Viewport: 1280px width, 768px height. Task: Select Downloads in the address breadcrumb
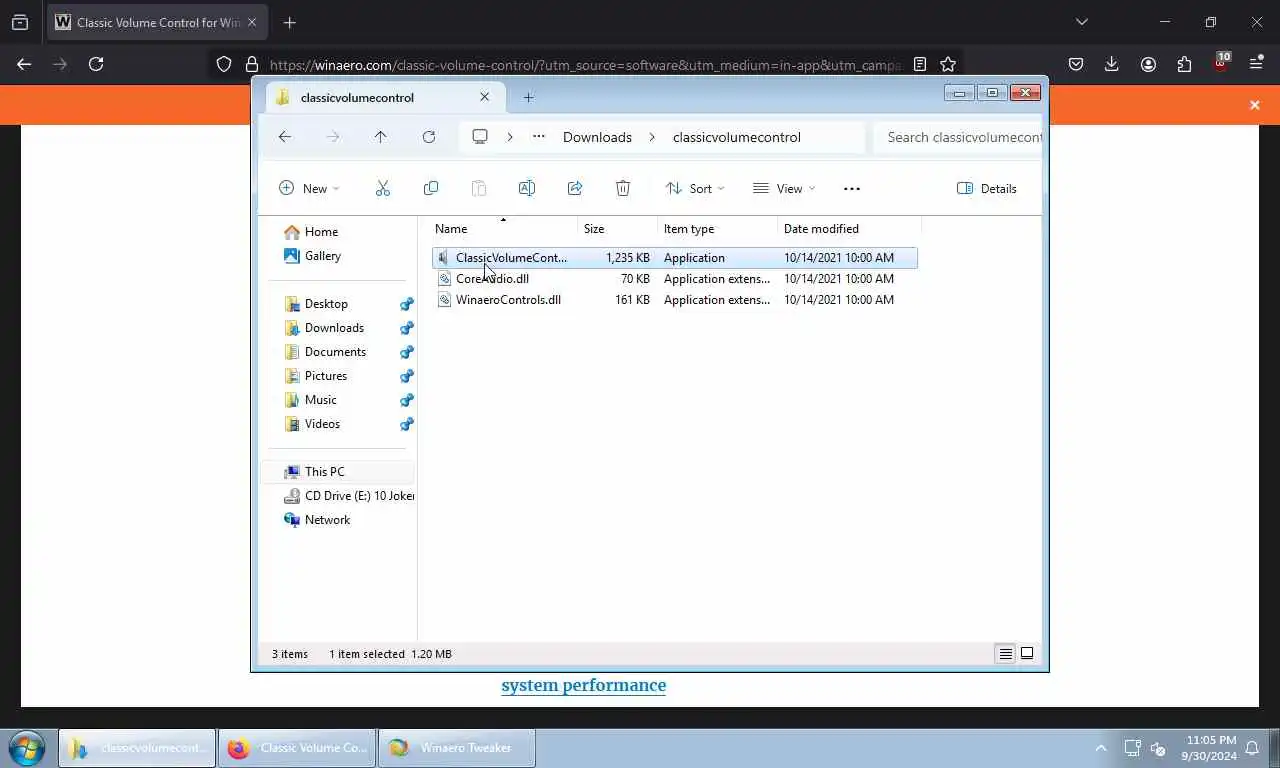(x=597, y=137)
